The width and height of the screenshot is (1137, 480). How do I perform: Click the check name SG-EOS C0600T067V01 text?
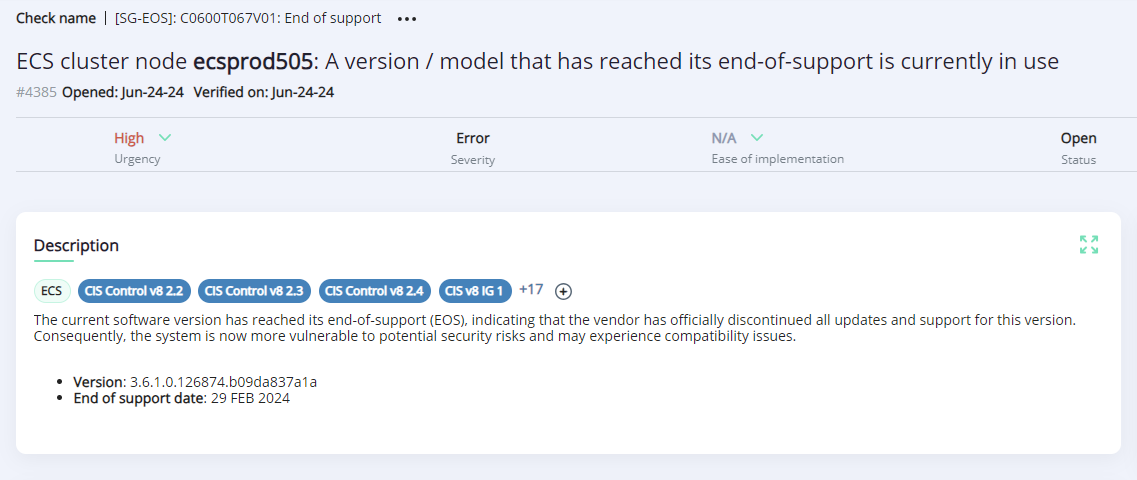tap(248, 19)
